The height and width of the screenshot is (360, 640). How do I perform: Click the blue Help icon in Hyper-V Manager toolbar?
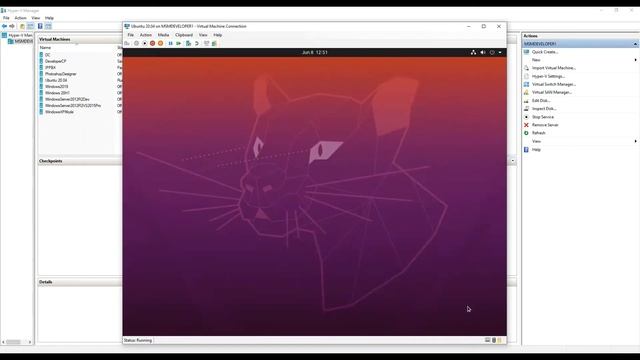(40, 26)
